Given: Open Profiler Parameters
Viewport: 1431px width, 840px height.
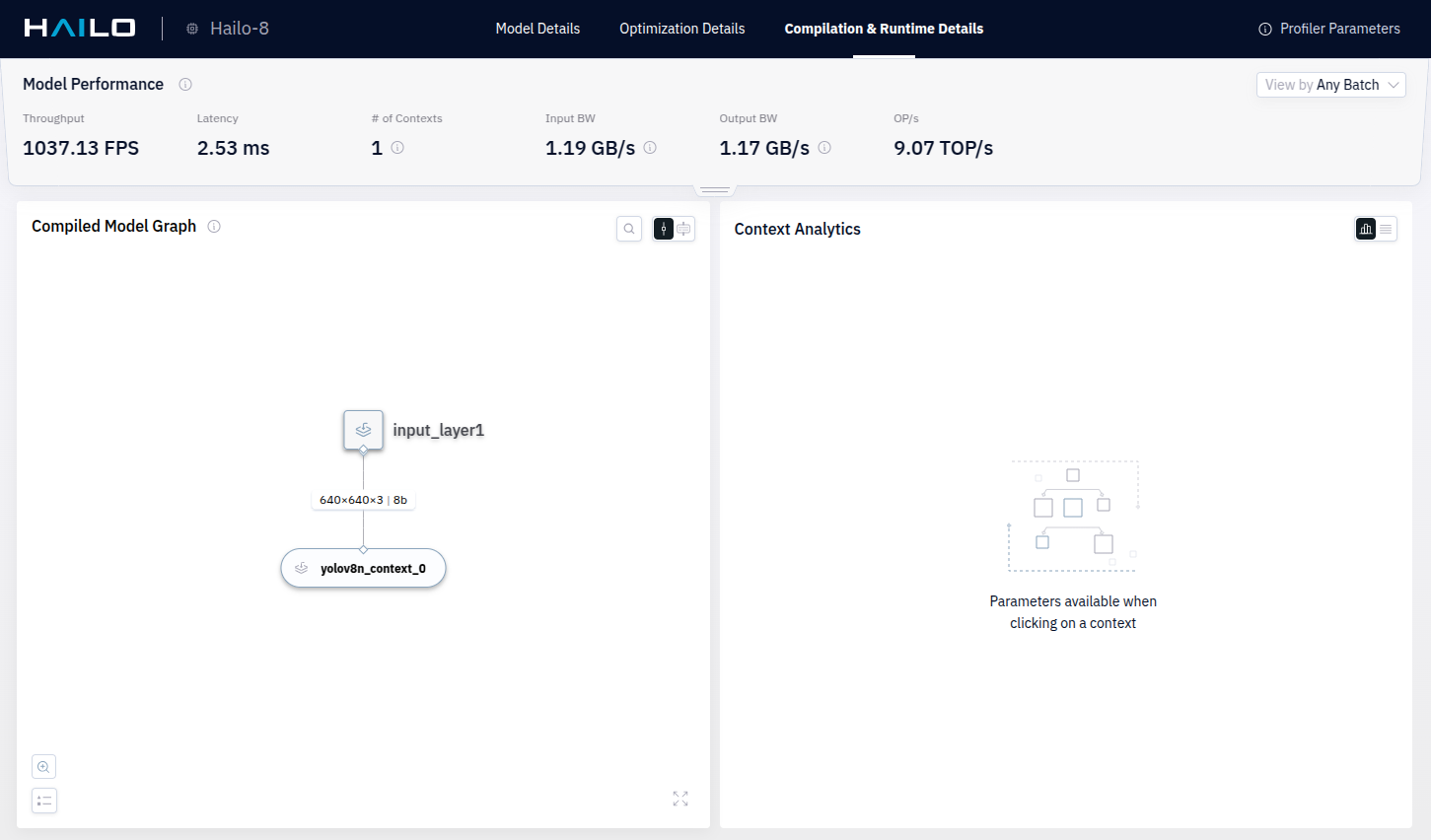Looking at the screenshot, I should coord(1329,29).
